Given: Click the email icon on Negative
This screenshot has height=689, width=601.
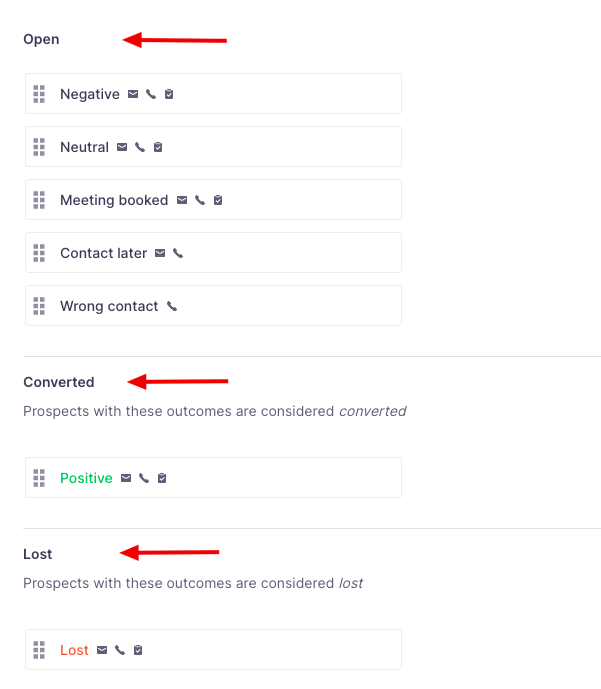Looking at the screenshot, I should tap(133, 94).
